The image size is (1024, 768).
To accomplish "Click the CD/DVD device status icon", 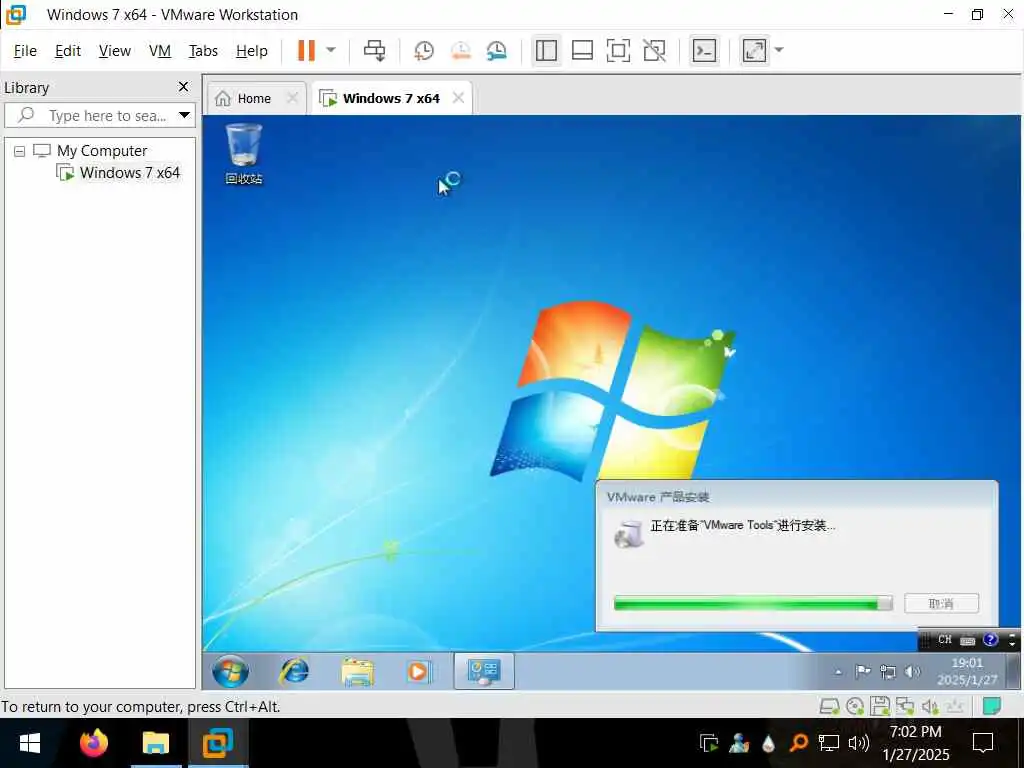I will tap(855, 707).
